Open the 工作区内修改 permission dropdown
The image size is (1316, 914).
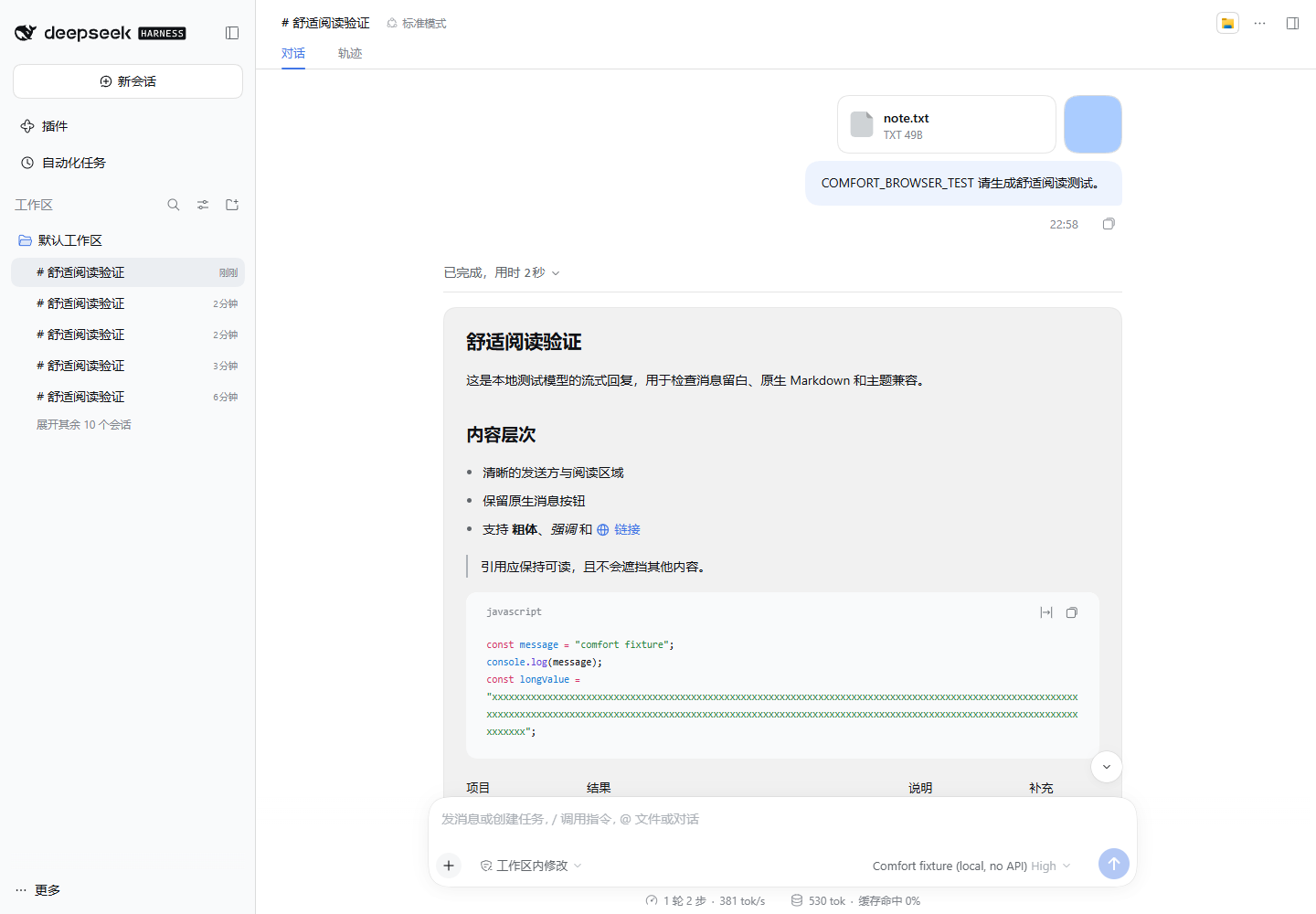(x=530, y=866)
